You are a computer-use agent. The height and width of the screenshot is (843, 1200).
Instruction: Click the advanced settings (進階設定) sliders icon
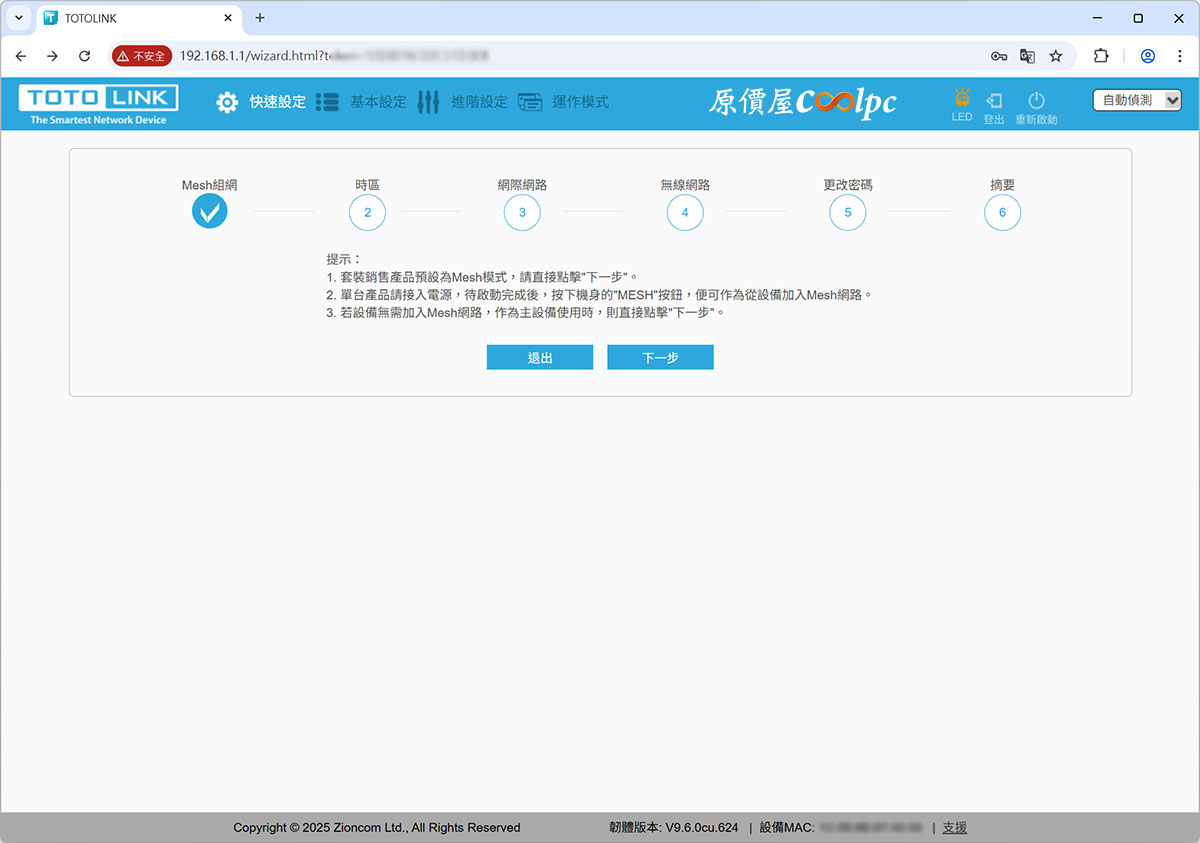(428, 102)
